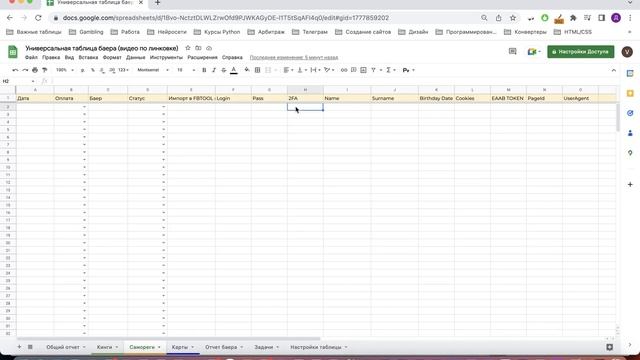Expand Оплата dropdown in row 2
The height and width of the screenshot is (360, 640).
pyautogui.click(x=84, y=107)
